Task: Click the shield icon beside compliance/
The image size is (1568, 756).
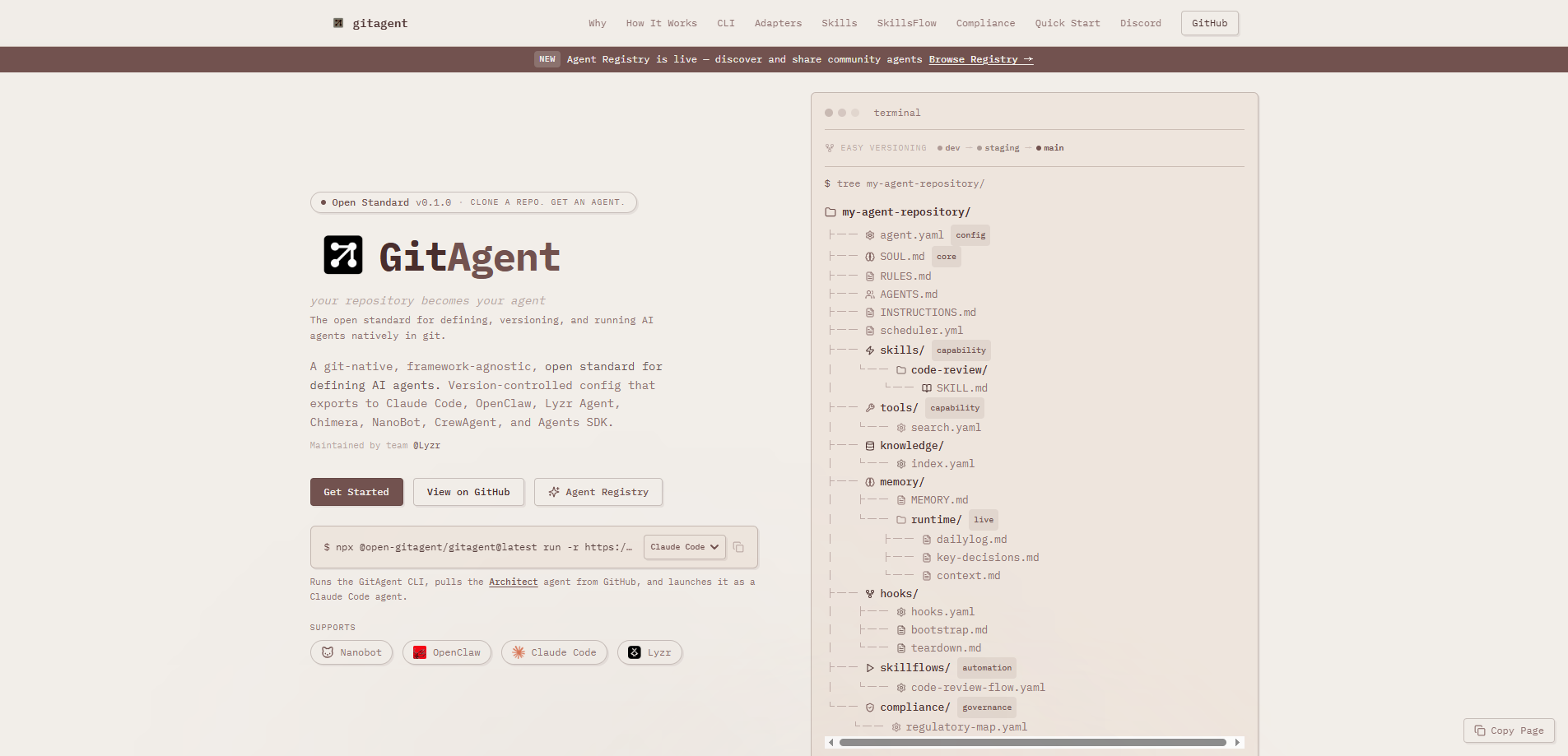Action: coord(870,707)
